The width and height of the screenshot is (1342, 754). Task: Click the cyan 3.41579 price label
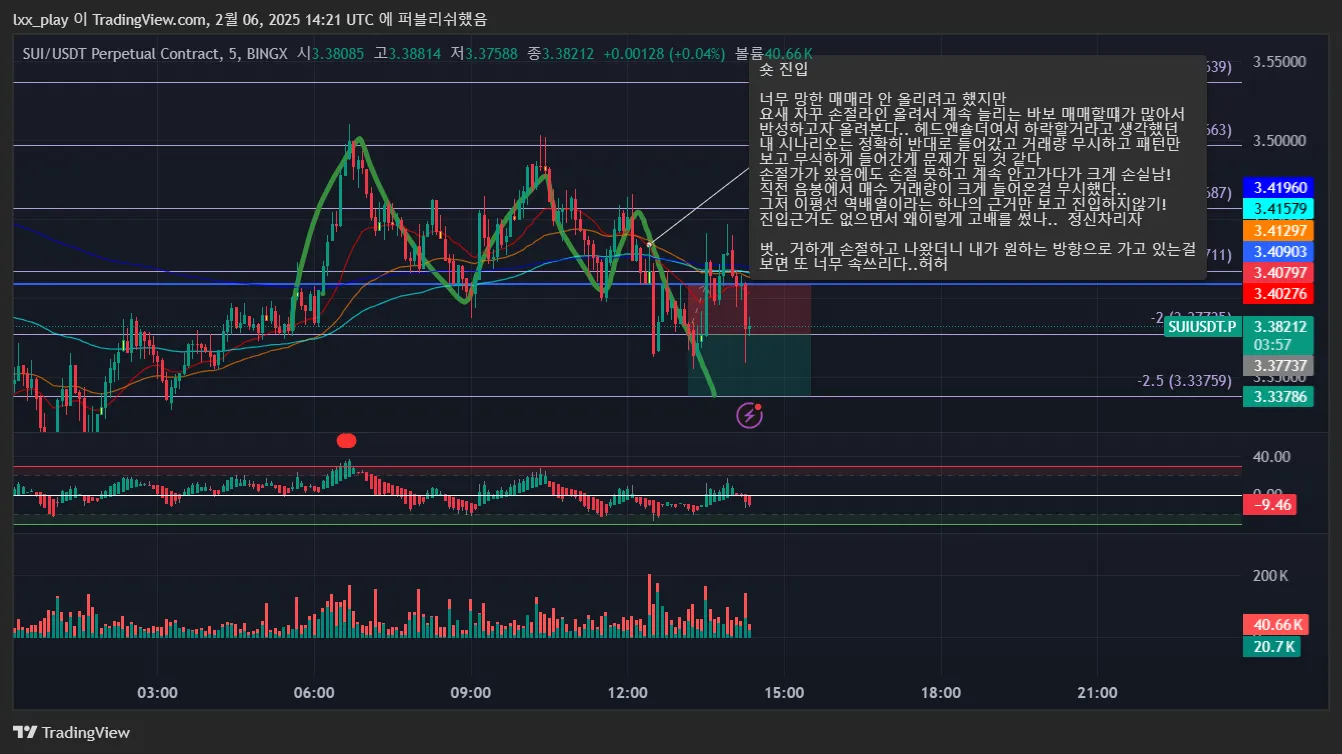pyautogui.click(x=1280, y=209)
